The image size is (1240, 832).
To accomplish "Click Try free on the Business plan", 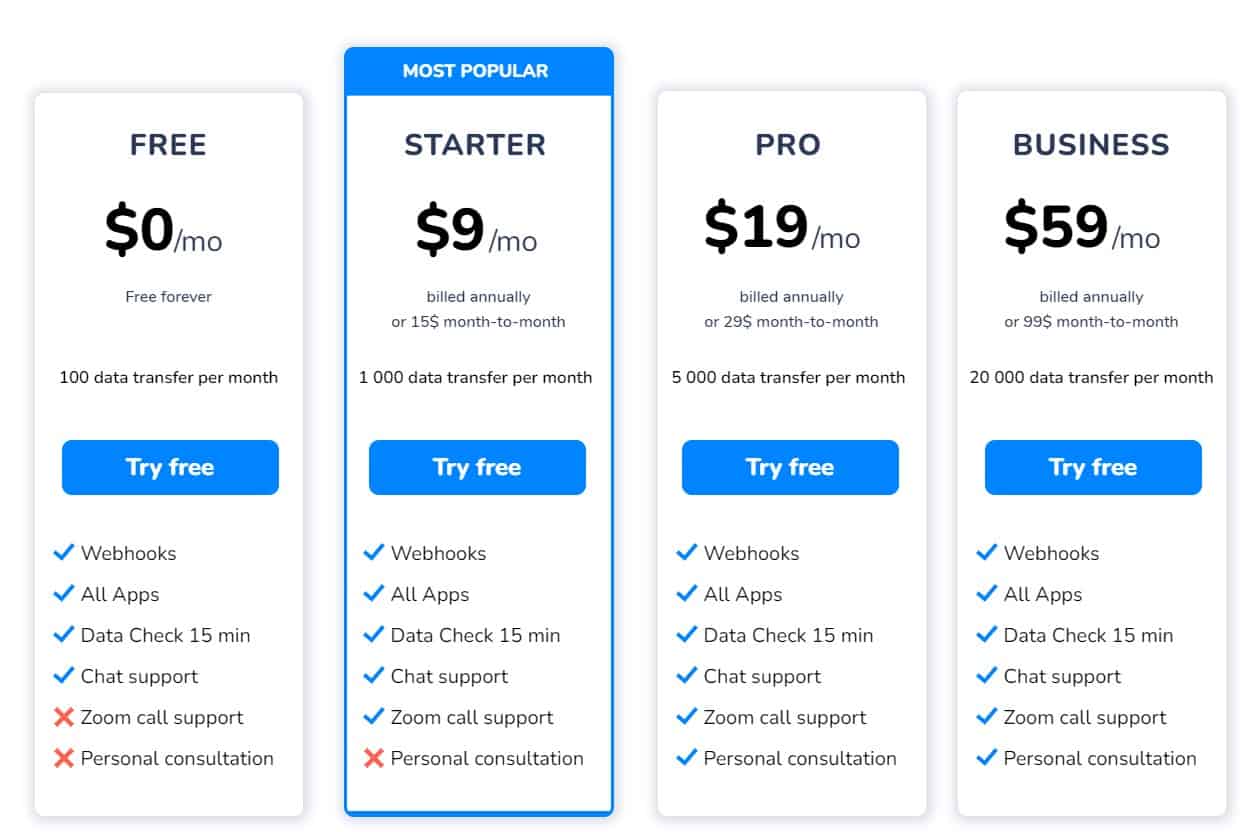I will coord(1092,467).
